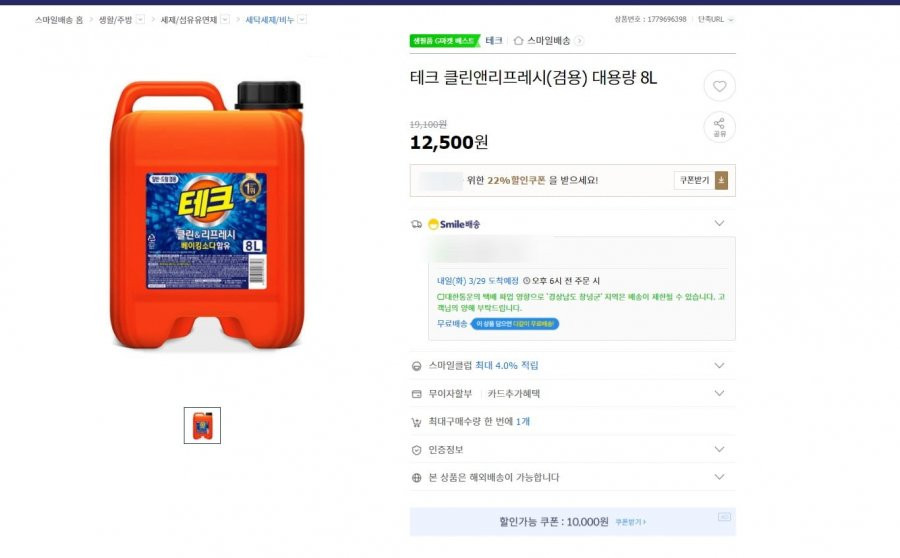Screen dimensions: 900x558
Task: Click the Smile배송 logo
Action: point(454,224)
